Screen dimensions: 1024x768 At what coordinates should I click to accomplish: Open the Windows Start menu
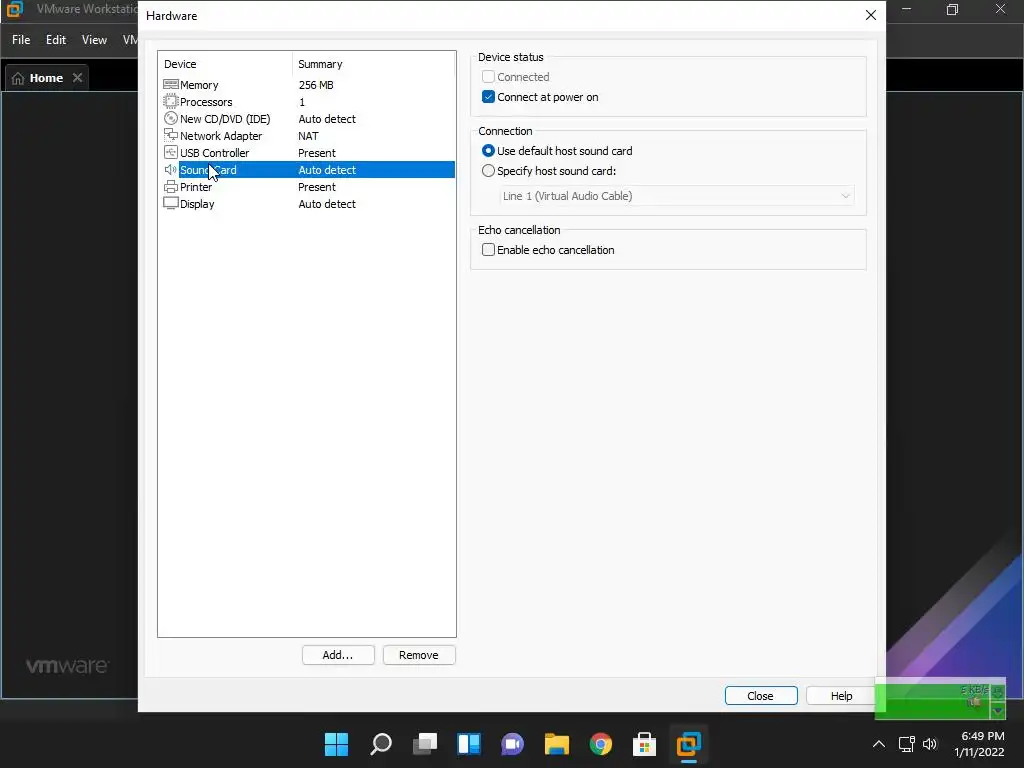click(337, 744)
